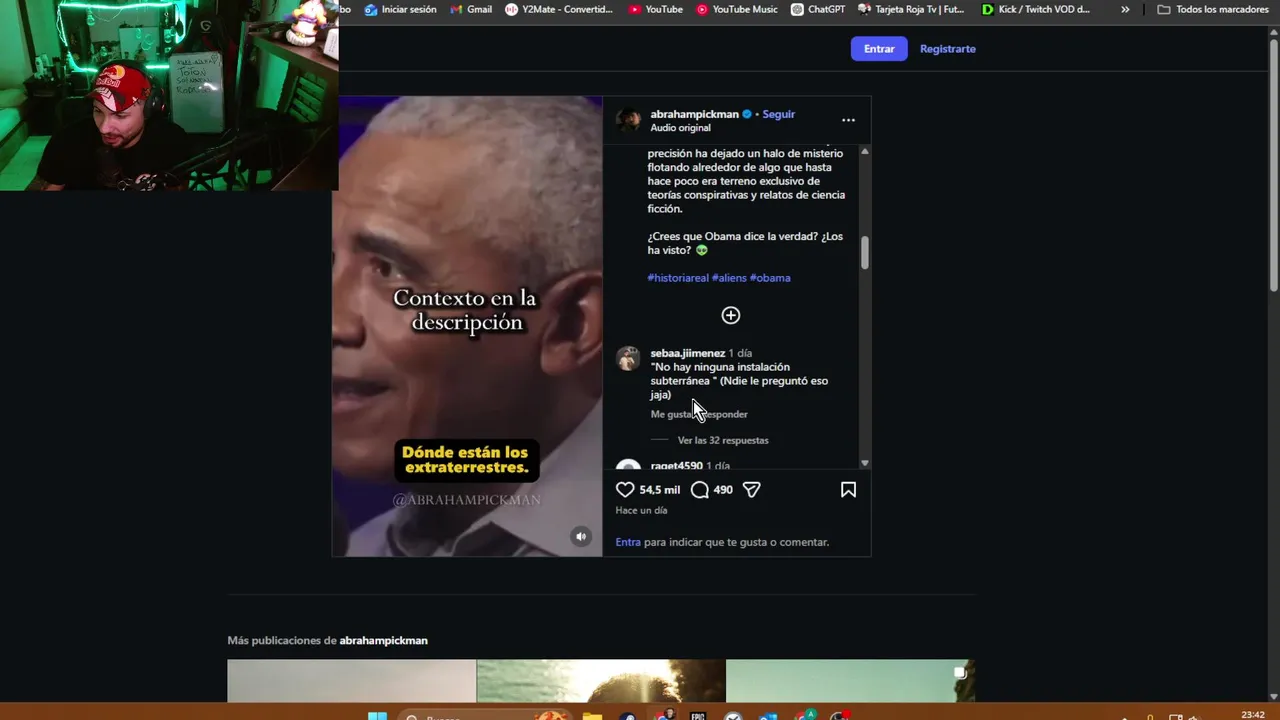
Task: Share the post with the paper-plane icon
Action: click(752, 490)
